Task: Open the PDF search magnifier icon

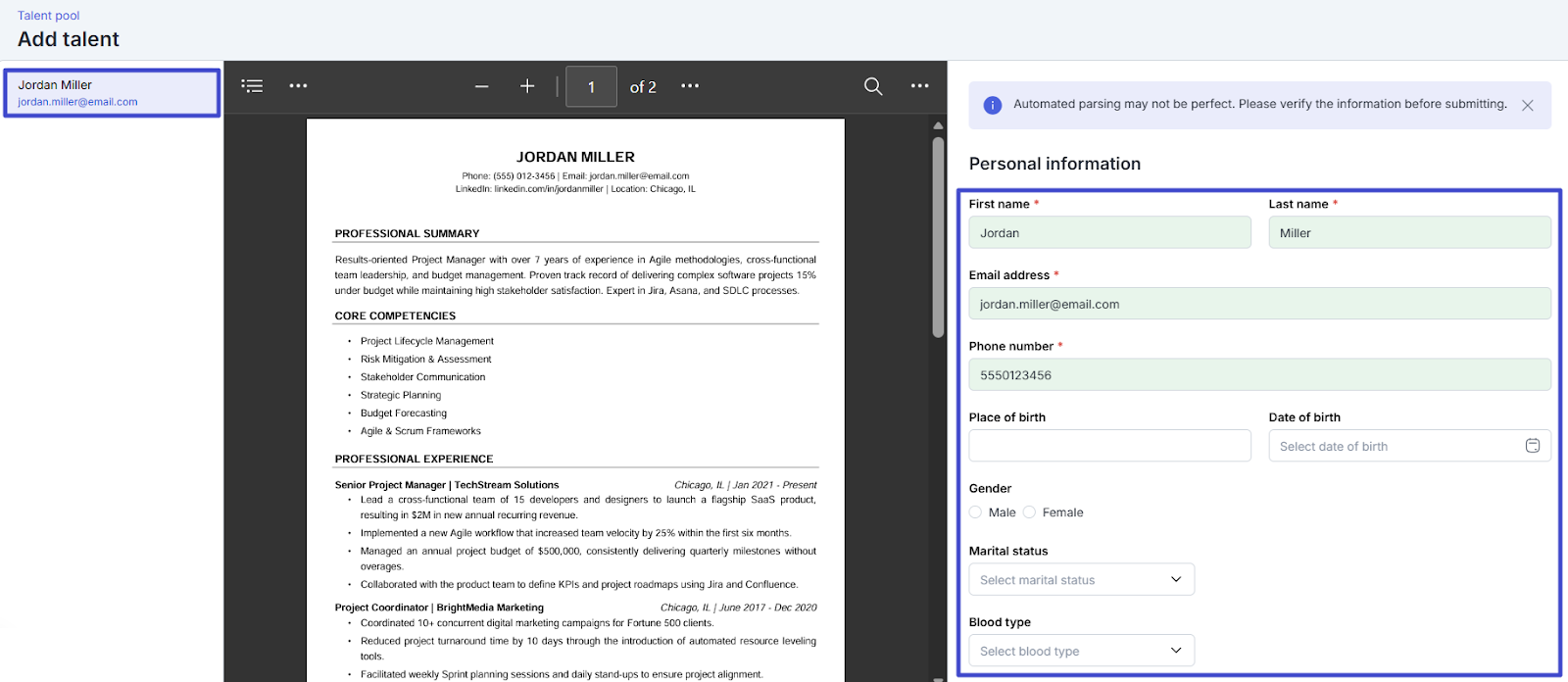Action: pos(873,86)
